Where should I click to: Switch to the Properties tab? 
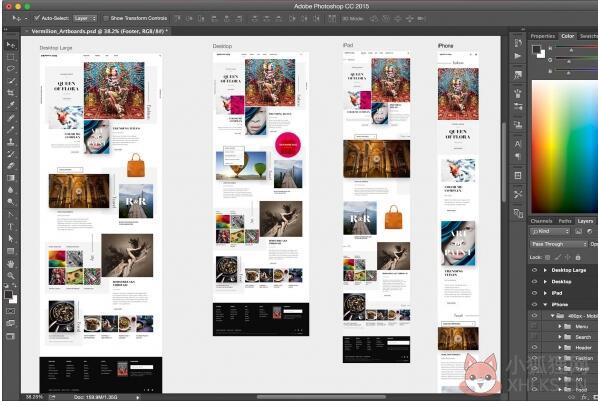(x=543, y=36)
